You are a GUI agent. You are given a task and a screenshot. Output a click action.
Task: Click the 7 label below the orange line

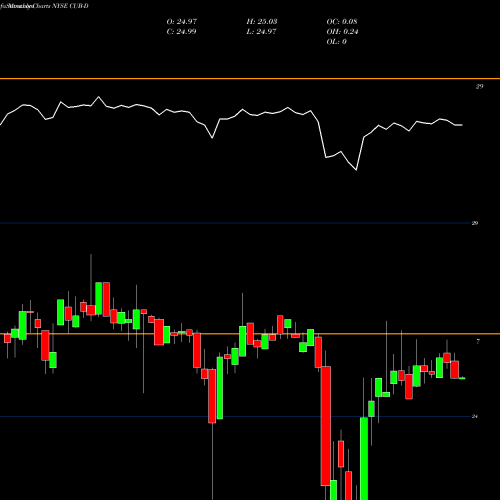pos(478,341)
